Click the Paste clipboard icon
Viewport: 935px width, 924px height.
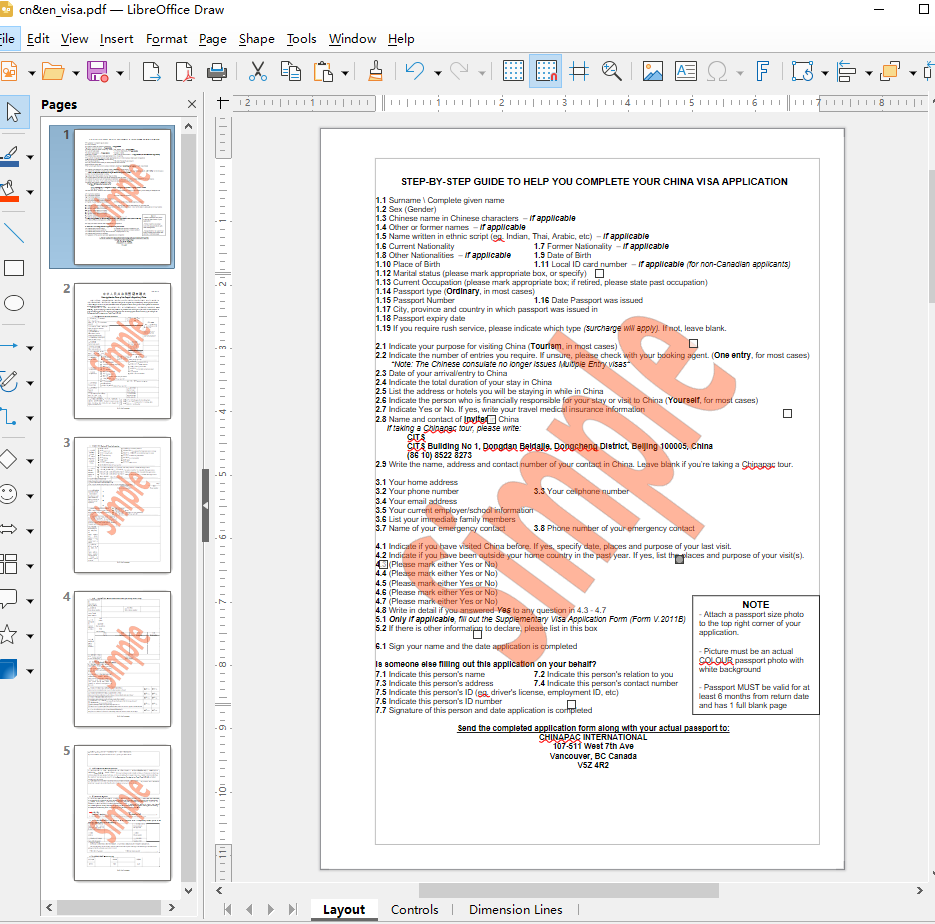tap(323, 72)
